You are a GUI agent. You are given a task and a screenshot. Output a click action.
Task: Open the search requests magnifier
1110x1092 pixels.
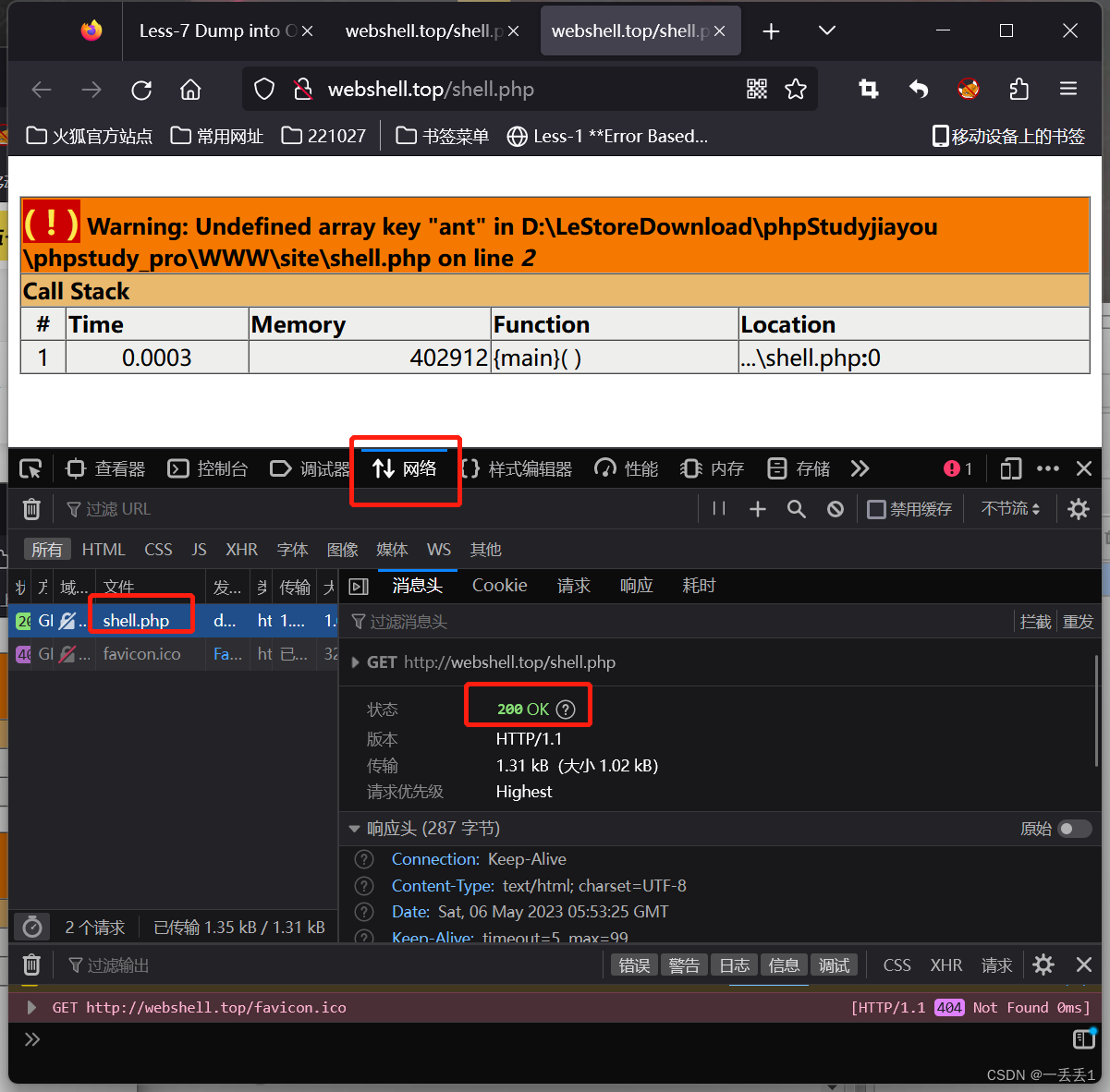point(796,508)
